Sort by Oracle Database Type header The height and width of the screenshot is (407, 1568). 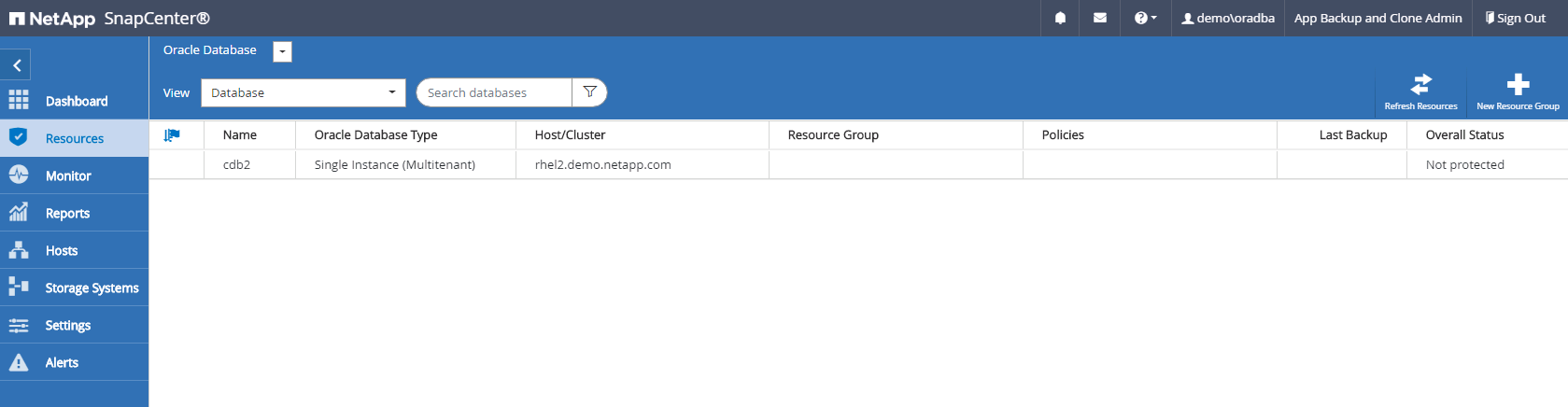coord(376,135)
